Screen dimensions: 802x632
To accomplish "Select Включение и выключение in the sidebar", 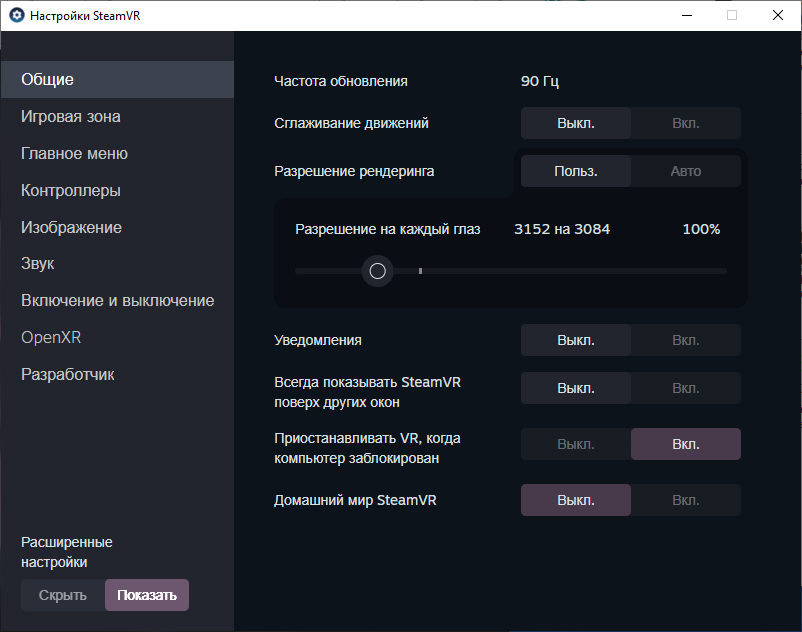I will 117,300.
